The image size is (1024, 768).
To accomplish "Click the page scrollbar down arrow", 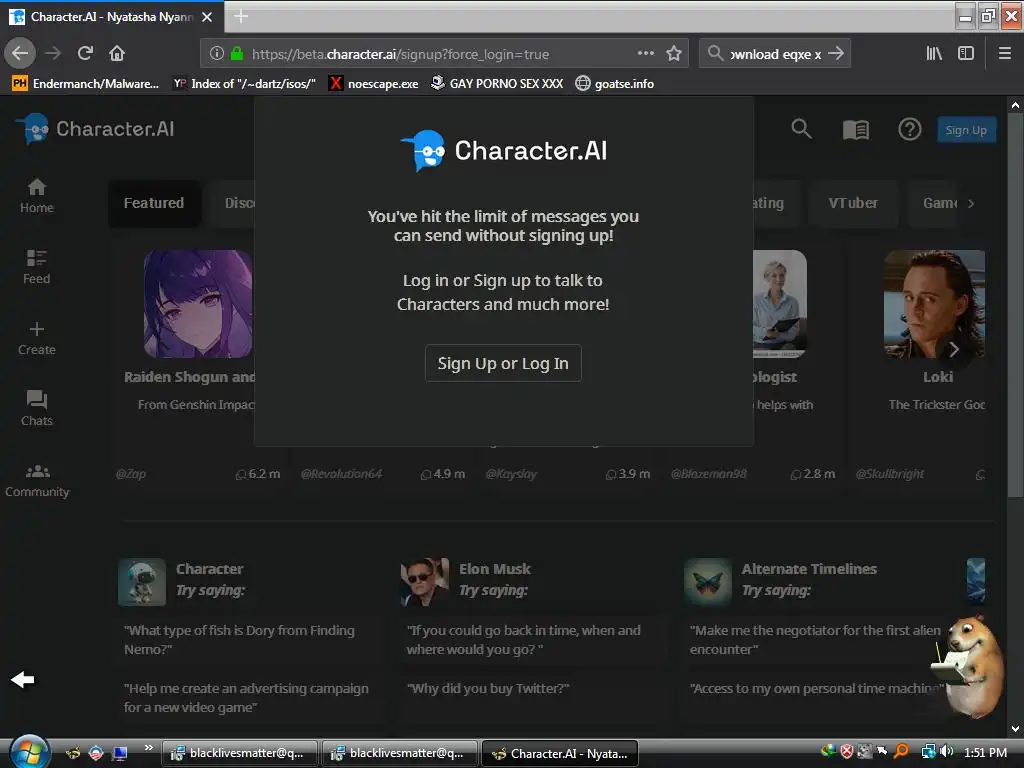I will 1015,729.
